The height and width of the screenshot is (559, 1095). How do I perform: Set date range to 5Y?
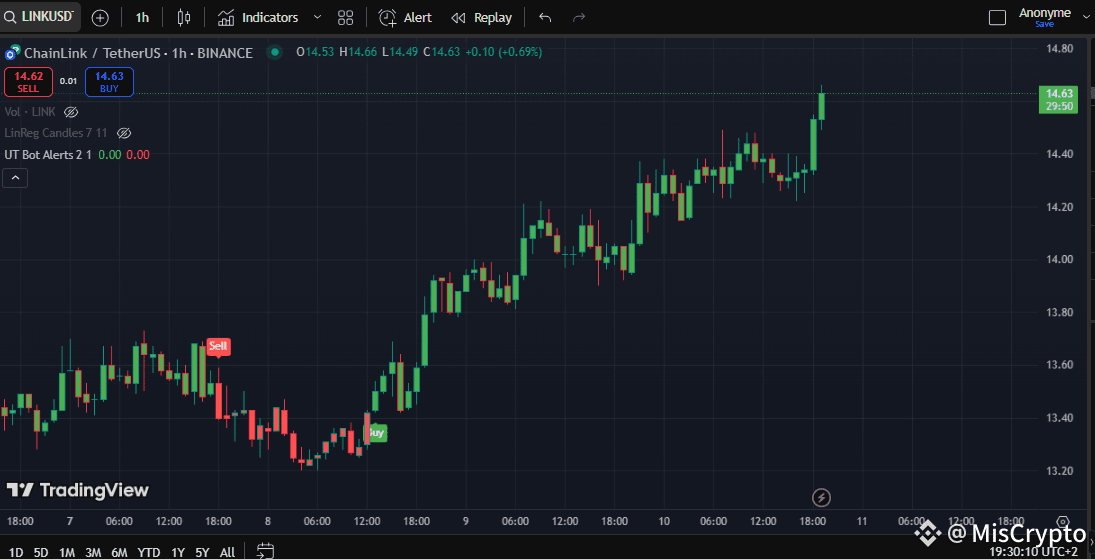[202, 552]
